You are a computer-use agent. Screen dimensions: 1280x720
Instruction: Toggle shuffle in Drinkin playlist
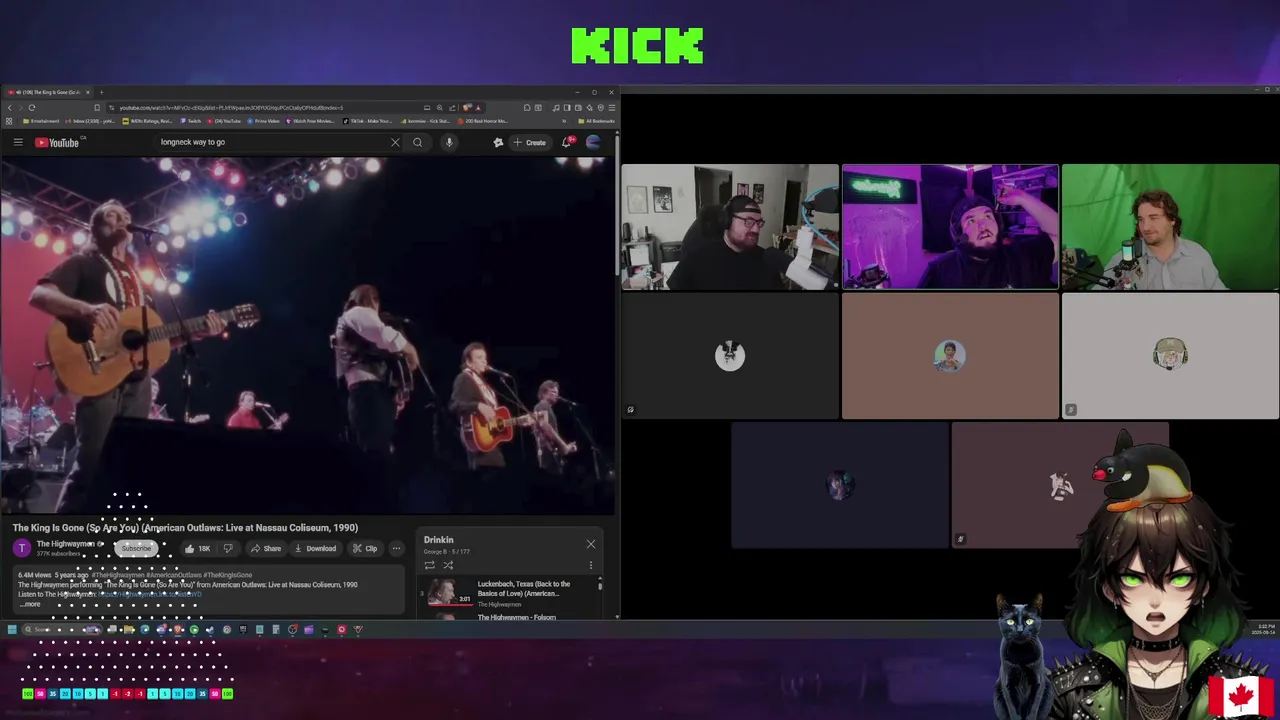[x=448, y=565]
